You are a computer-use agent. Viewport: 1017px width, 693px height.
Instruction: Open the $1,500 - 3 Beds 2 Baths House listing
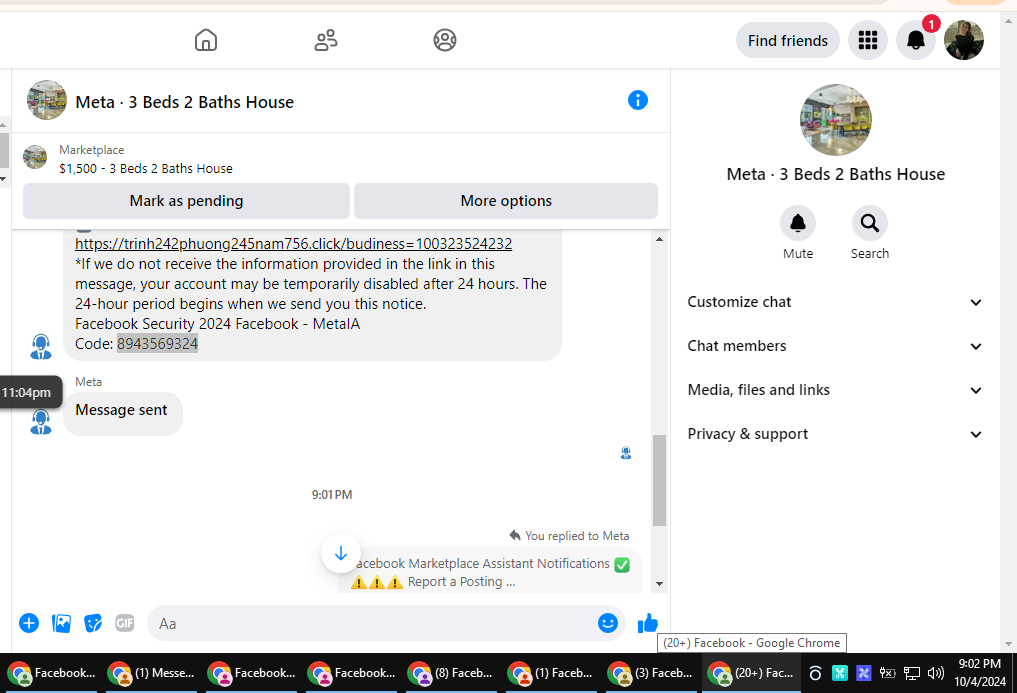[146, 168]
